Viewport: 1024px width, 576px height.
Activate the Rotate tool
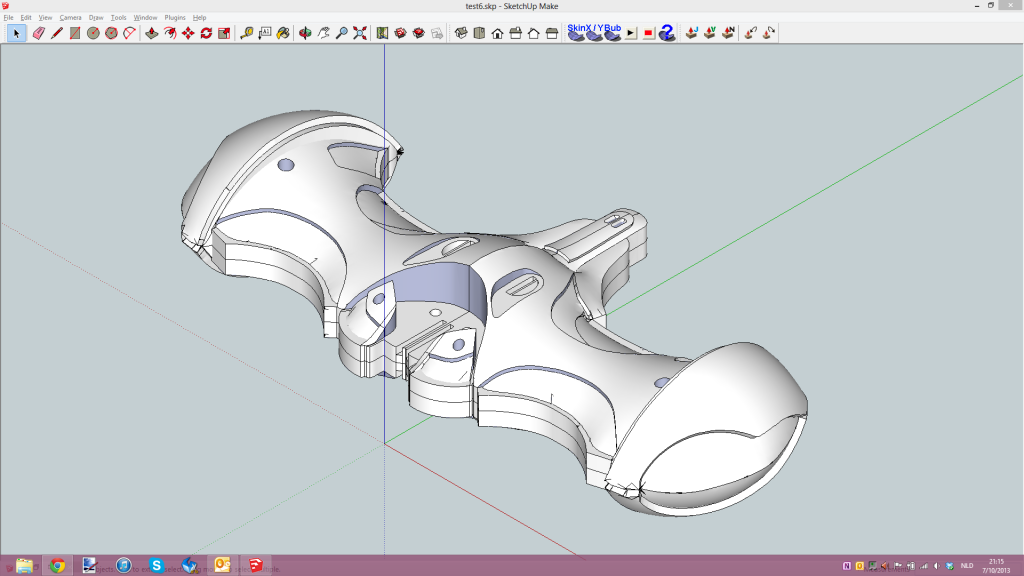(x=206, y=33)
